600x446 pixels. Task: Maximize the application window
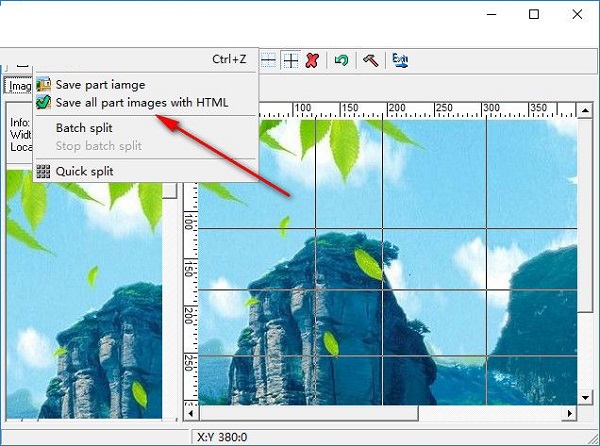coord(534,15)
